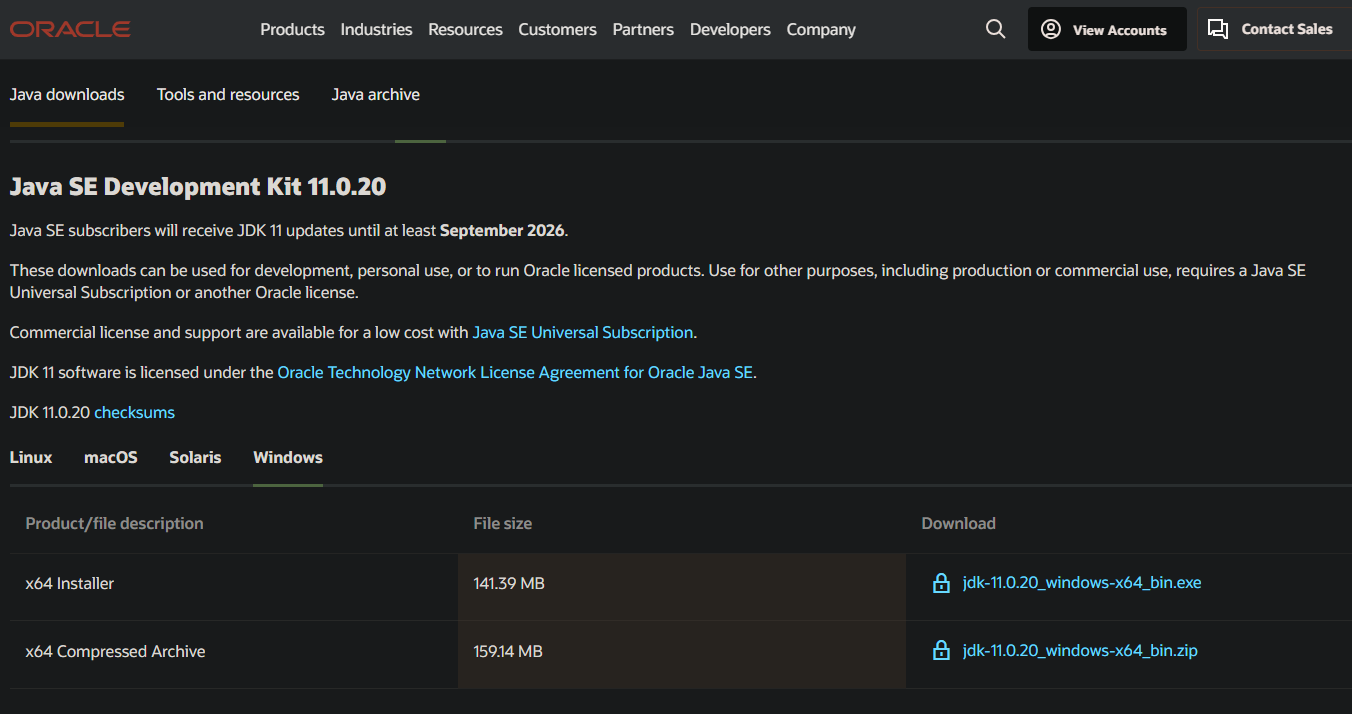The image size is (1352, 714).
Task: Download jdk-11.0.20_windows-x64_bin.exe
Action: [x=1082, y=582]
